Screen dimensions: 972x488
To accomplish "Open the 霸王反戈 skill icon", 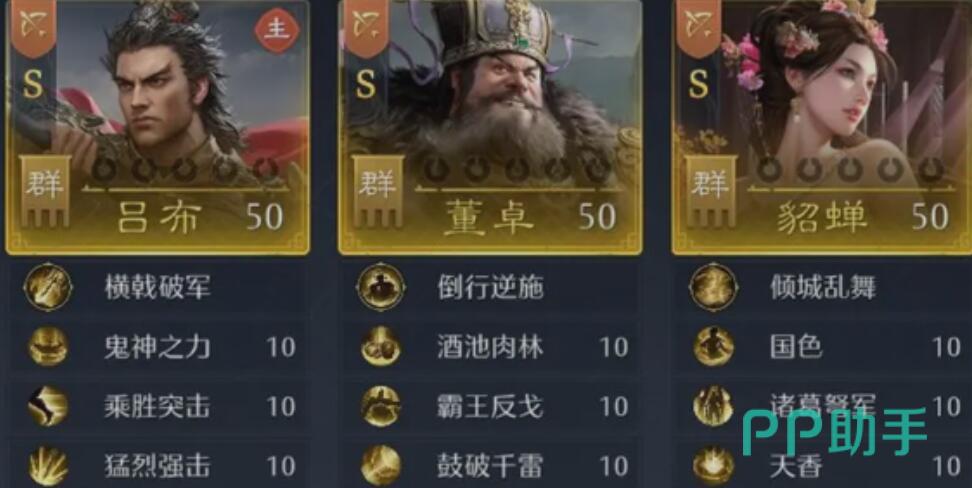I will [381, 406].
